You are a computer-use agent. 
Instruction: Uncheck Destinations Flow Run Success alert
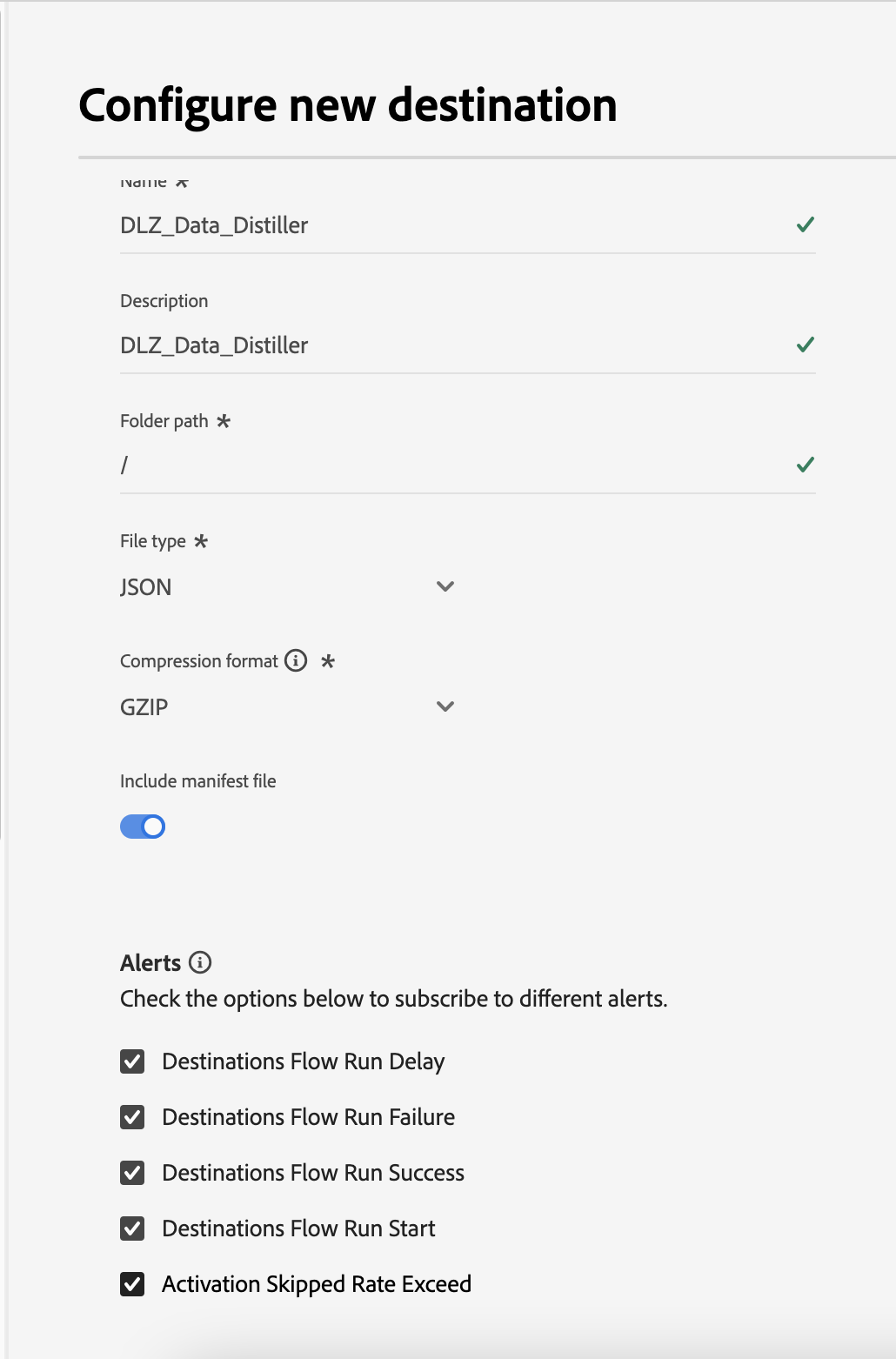click(x=132, y=1173)
